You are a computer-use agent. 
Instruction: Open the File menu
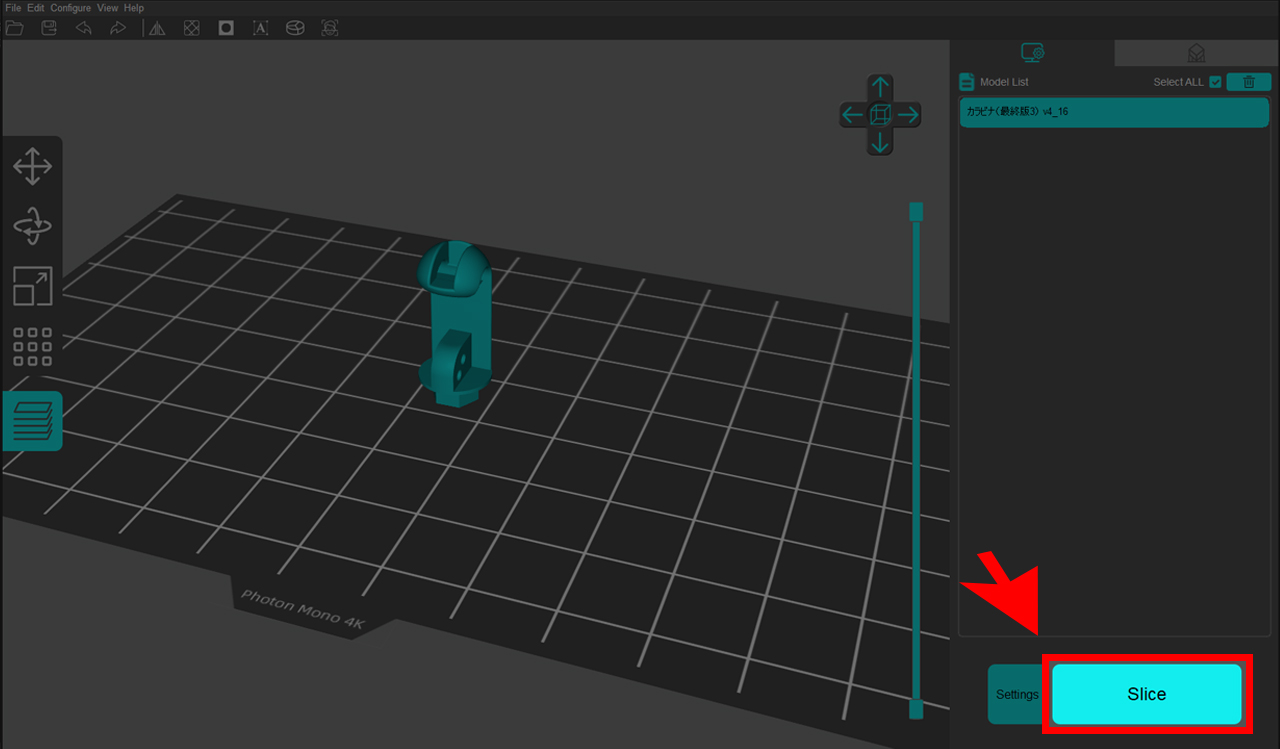(x=13, y=8)
